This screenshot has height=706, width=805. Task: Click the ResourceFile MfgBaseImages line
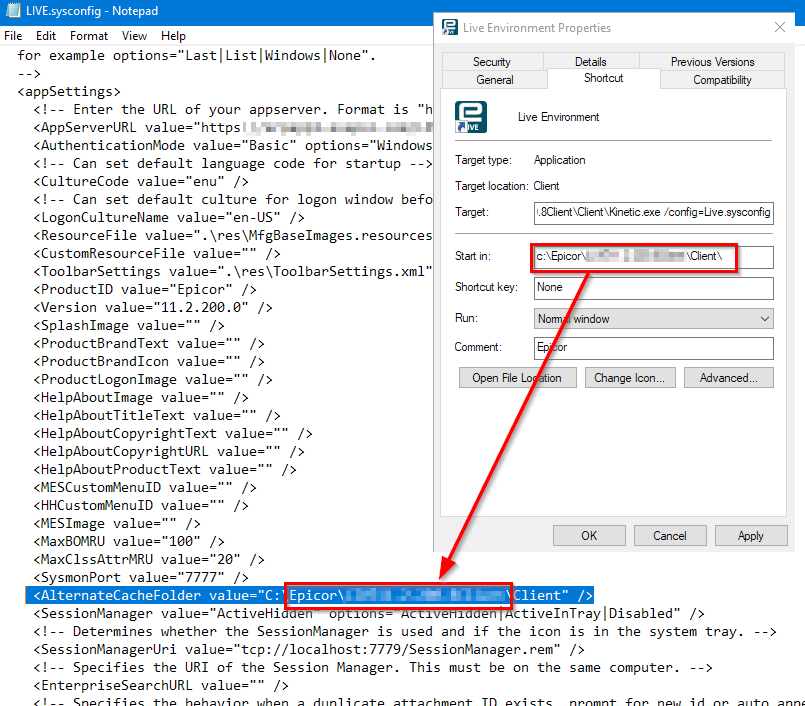(x=233, y=235)
